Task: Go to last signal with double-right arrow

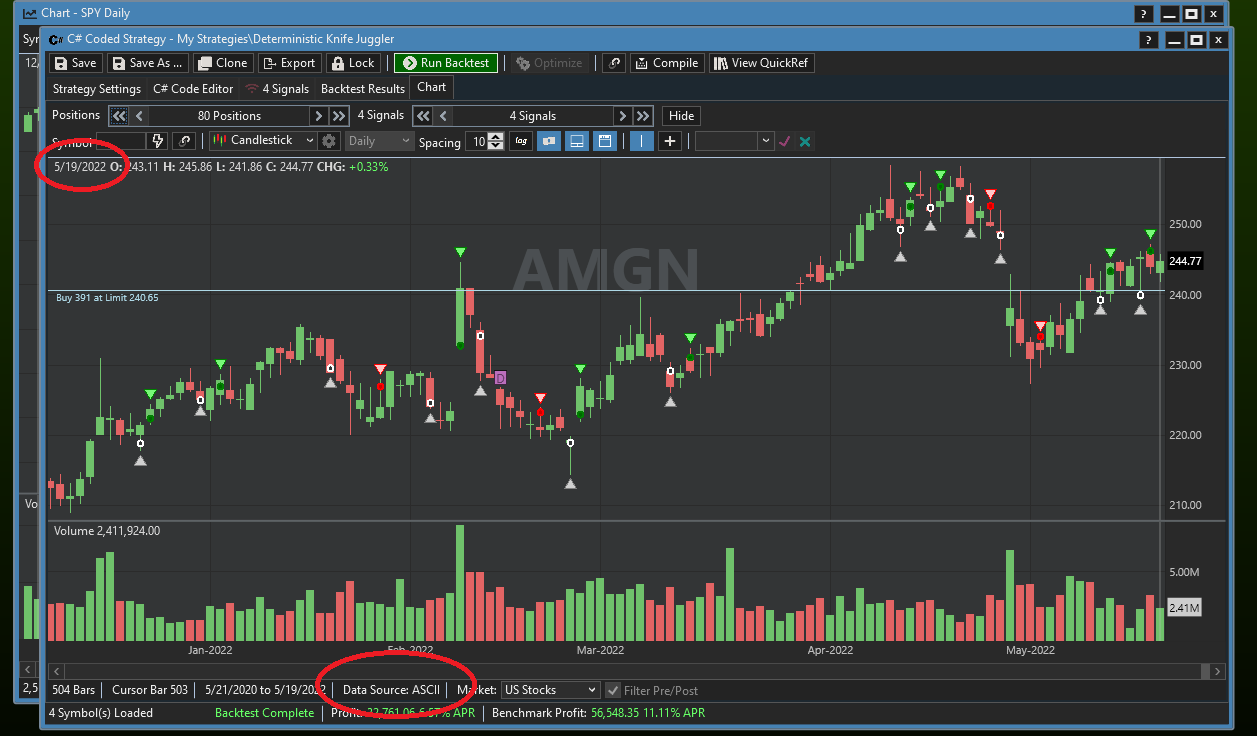Action: coord(643,116)
